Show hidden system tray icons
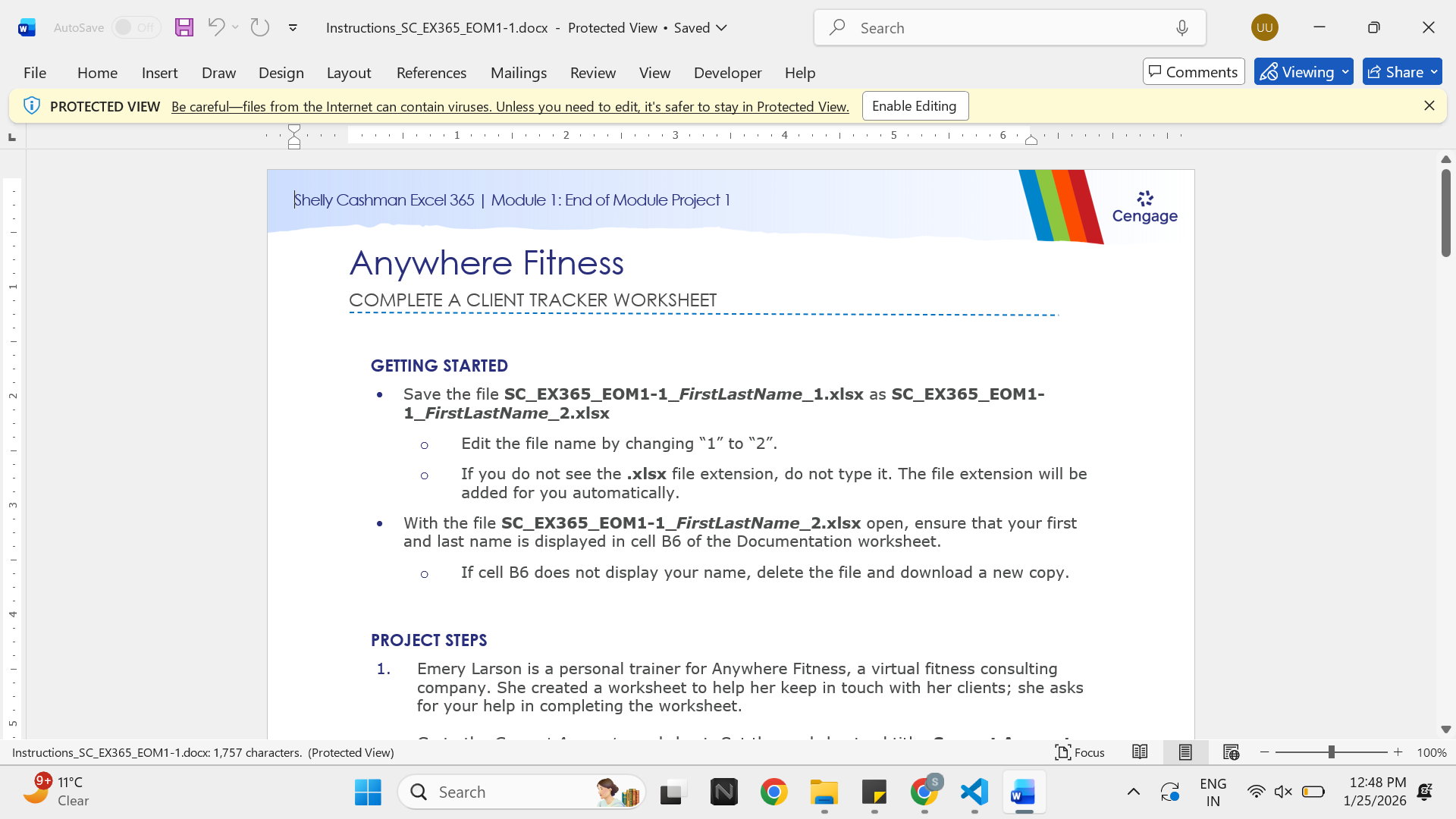The width and height of the screenshot is (1456, 819). [x=1134, y=792]
